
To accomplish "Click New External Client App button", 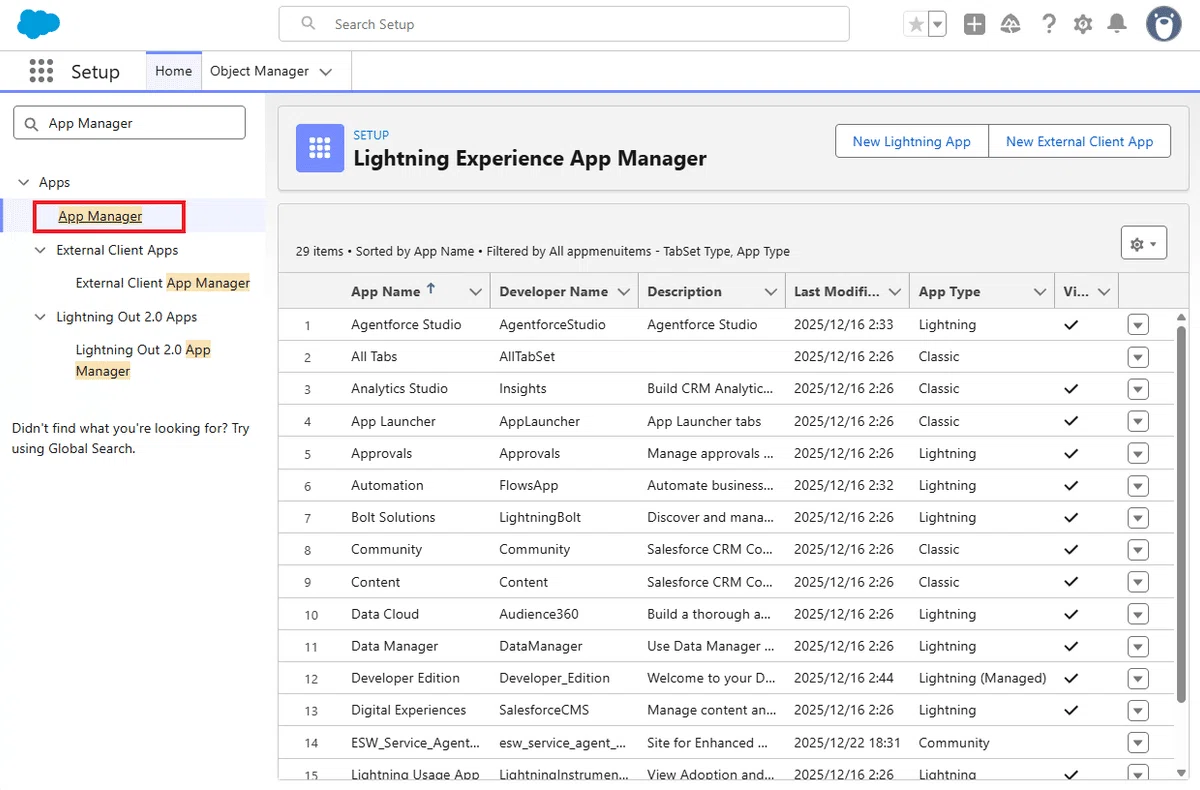I will 1079,141.
